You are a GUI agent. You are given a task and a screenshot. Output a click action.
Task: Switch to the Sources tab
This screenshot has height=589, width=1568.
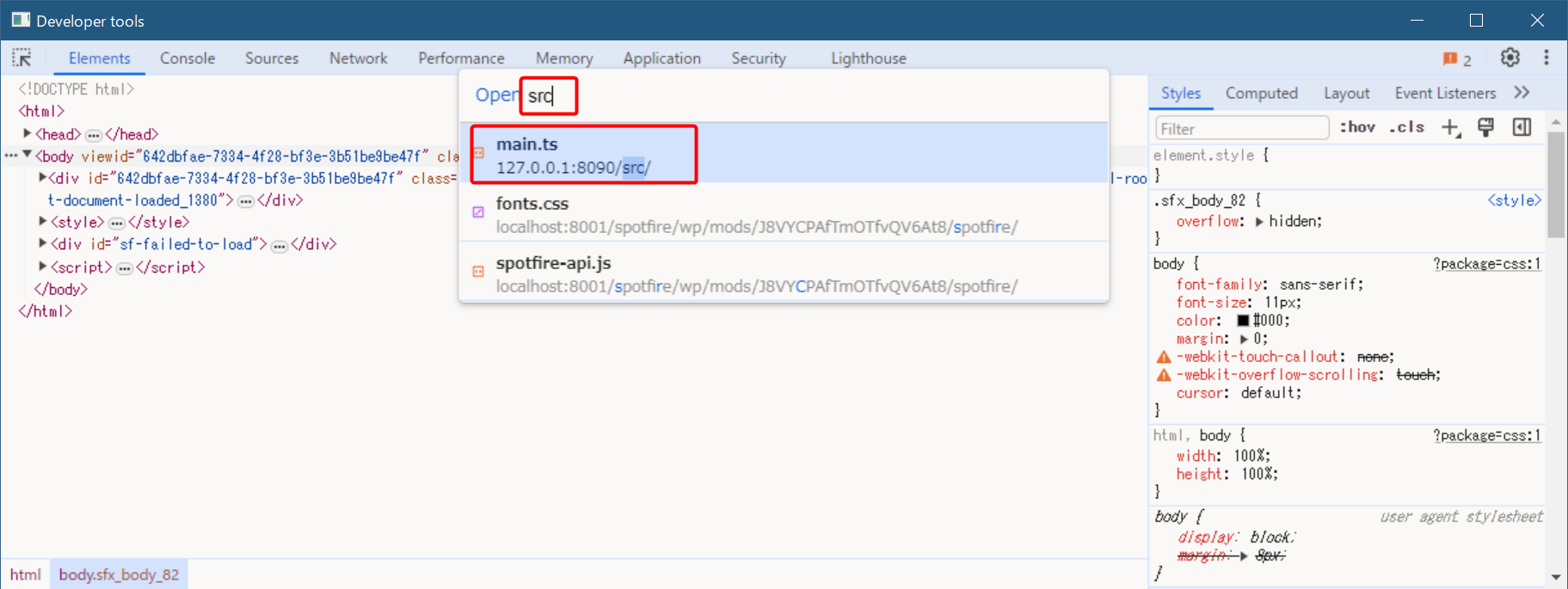pyautogui.click(x=272, y=58)
